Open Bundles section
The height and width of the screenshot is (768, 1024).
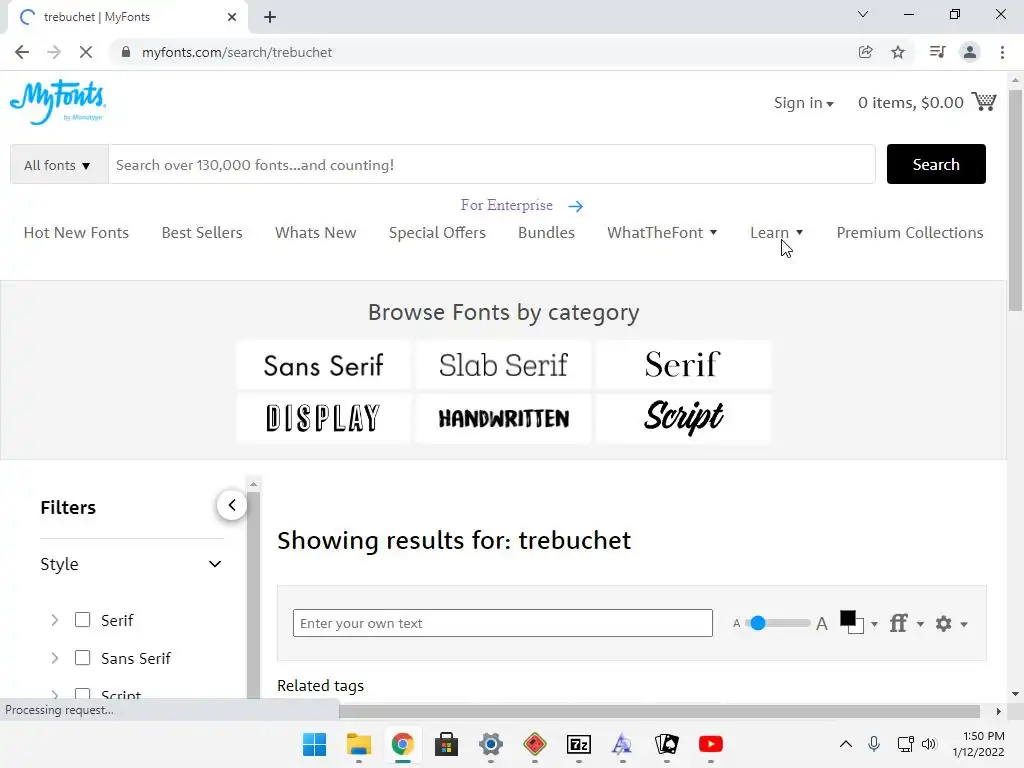tap(546, 232)
